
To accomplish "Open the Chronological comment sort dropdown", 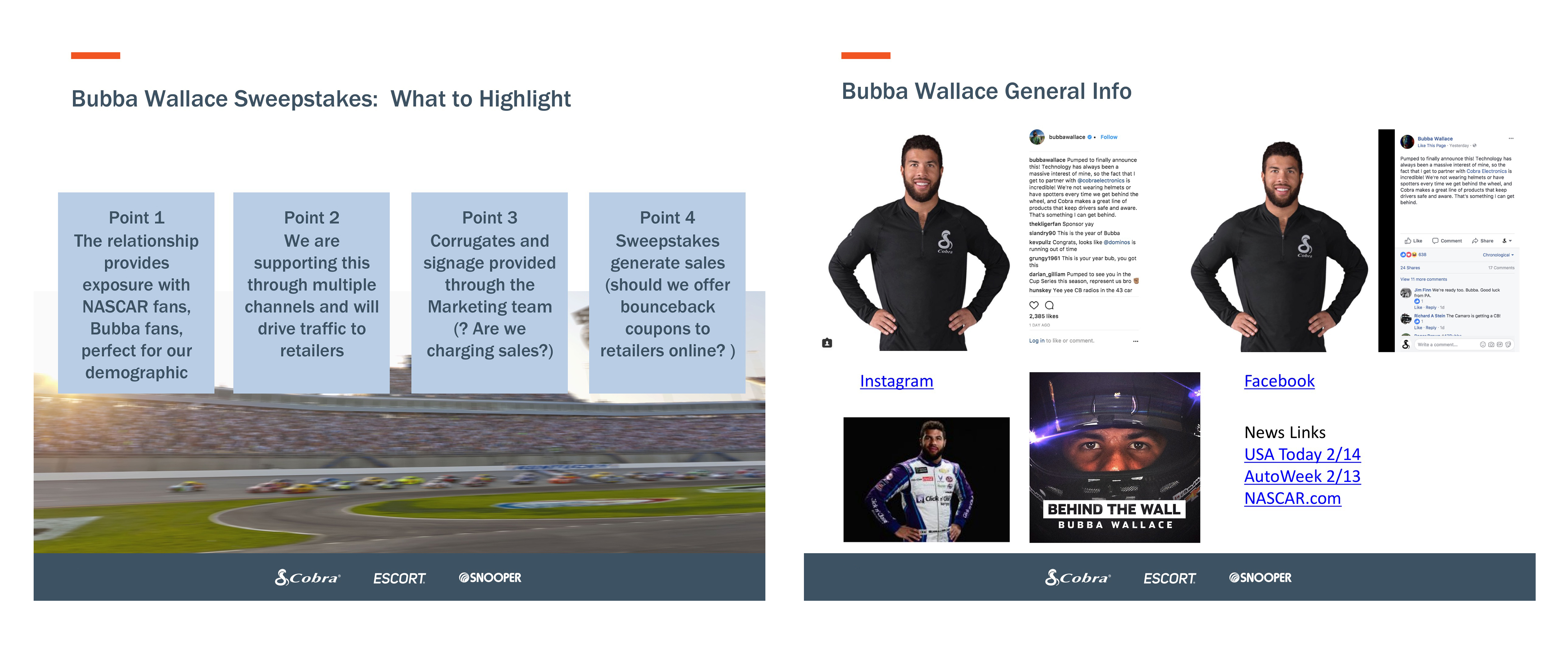I will tap(1498, 255).
